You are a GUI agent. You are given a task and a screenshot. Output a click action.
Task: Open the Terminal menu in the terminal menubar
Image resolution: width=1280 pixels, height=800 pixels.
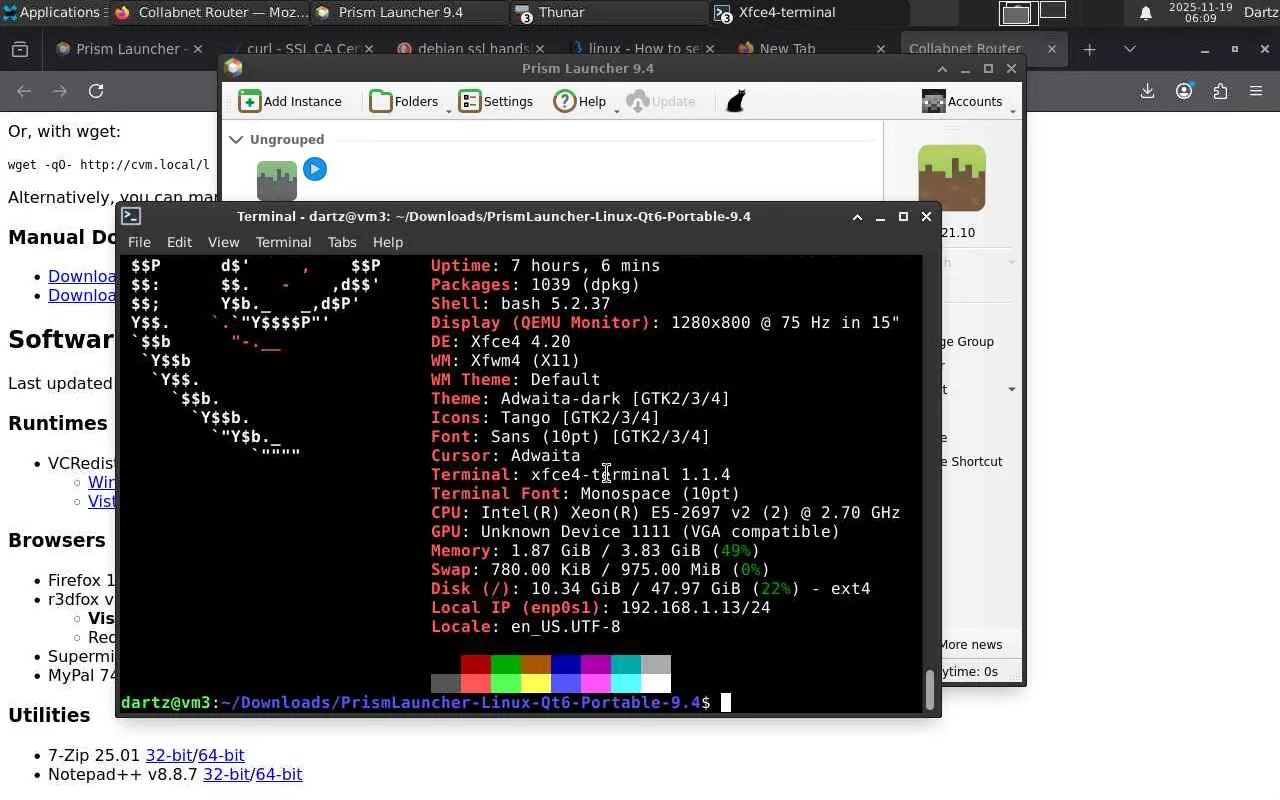(x=283, y=242)
